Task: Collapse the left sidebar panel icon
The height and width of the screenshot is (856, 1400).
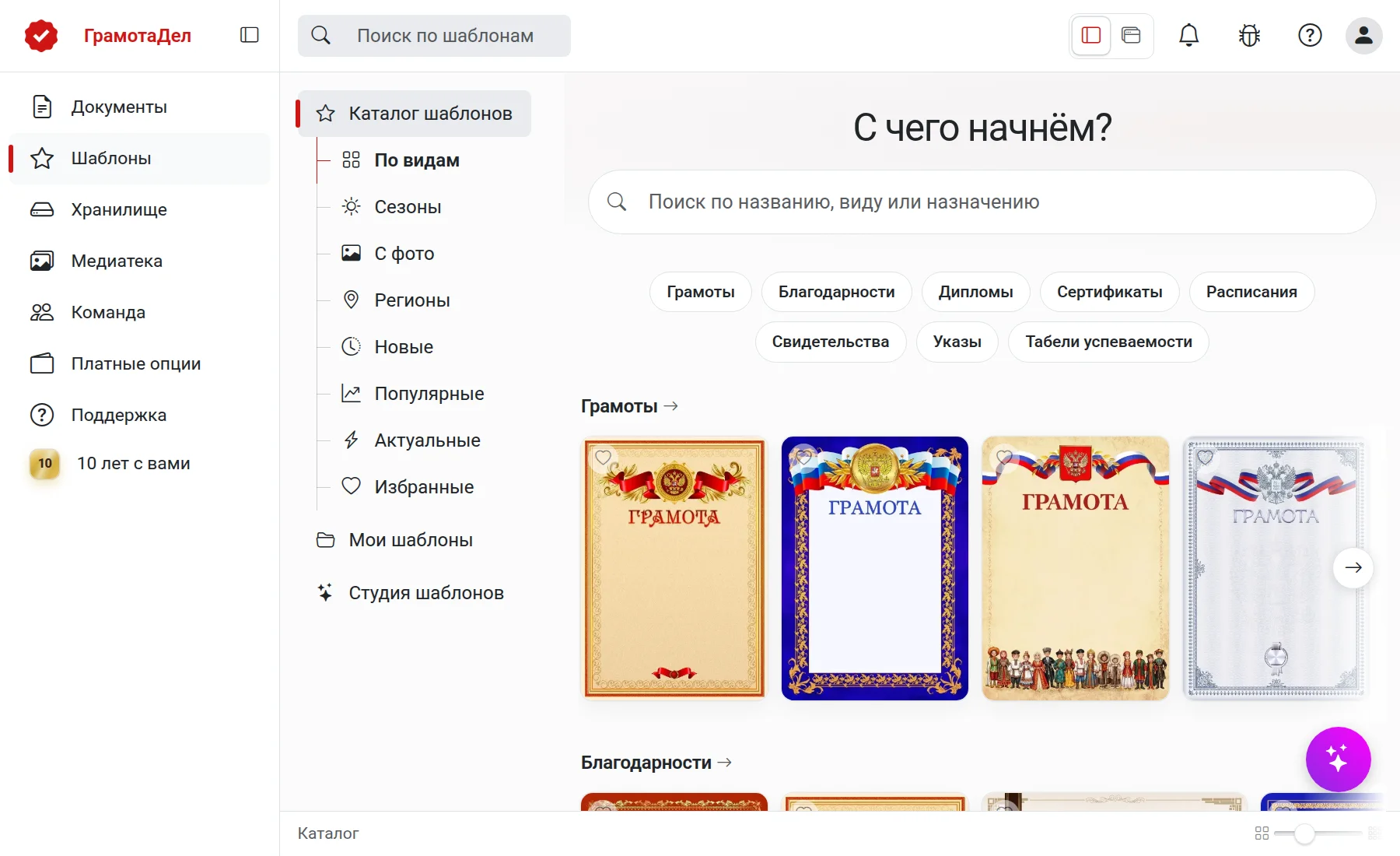Action: click(249, 35)
